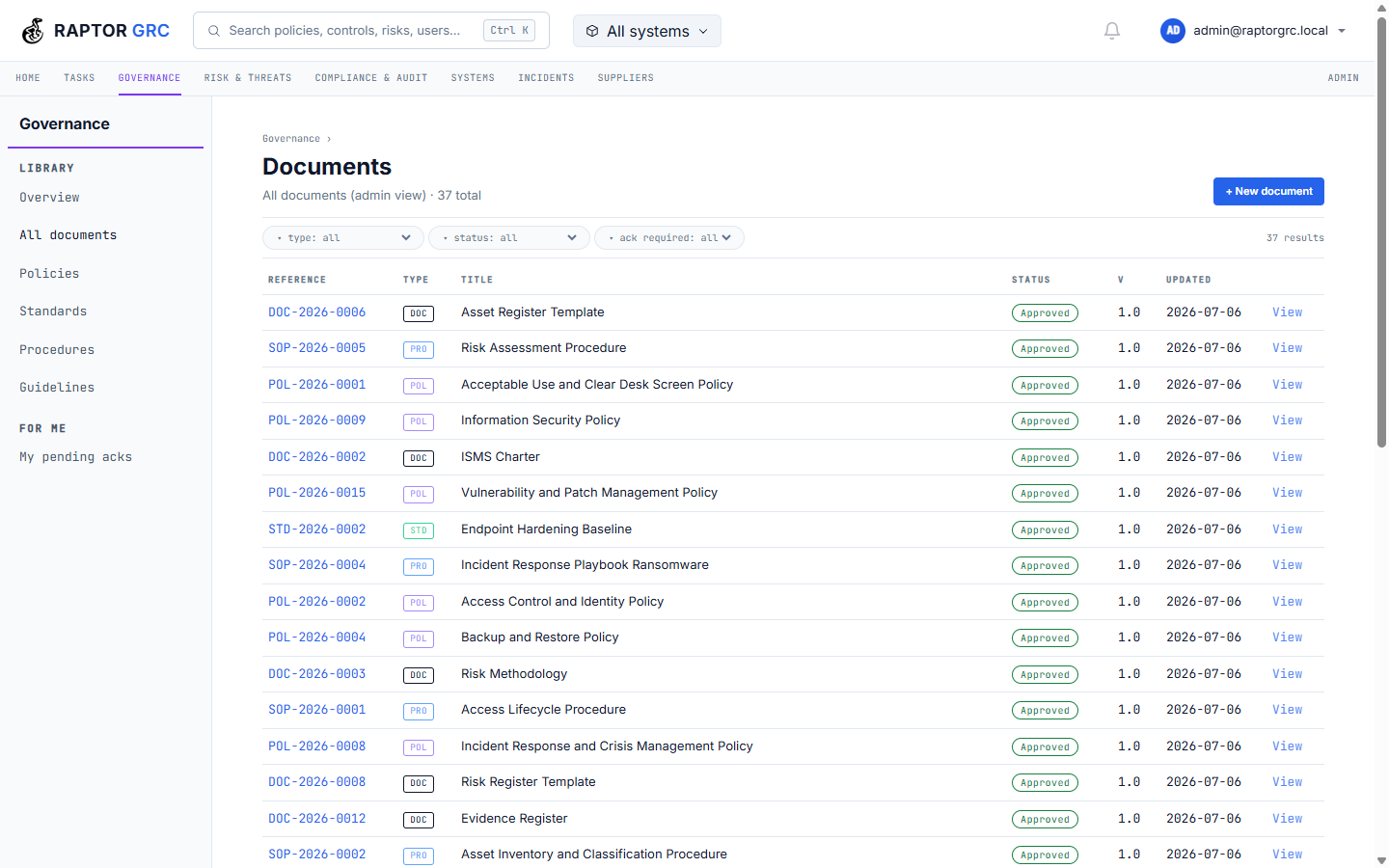Click the POL badge for Backup and Restore Policy
Screen dimensions: 1389x868
419,638
